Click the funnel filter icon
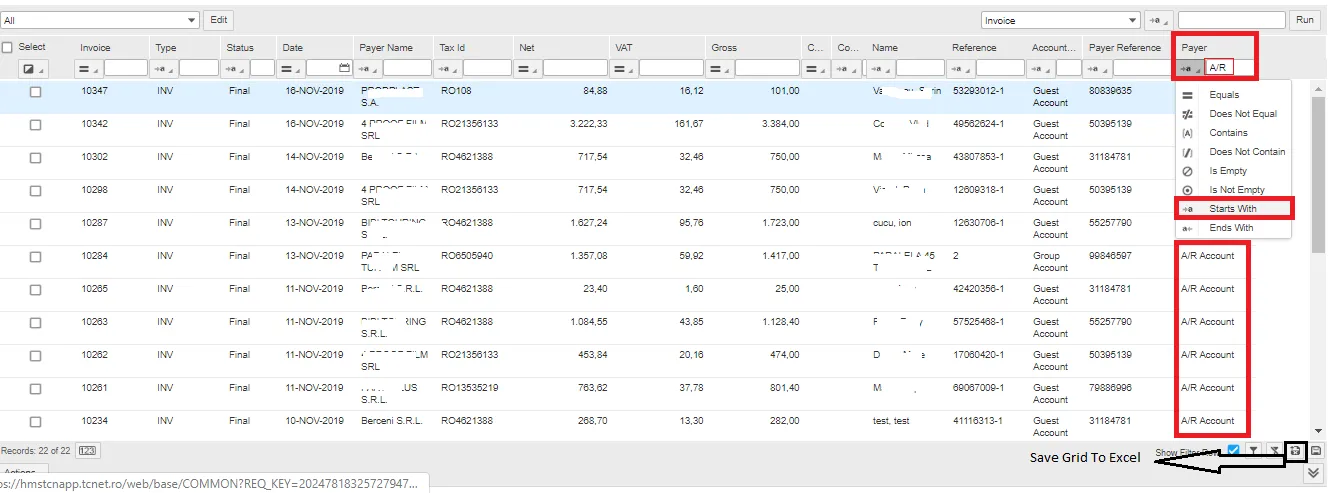 click(x=1253, y=451)
